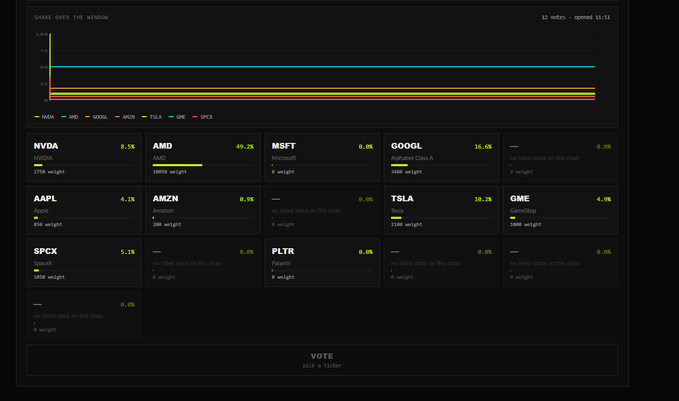Choose the SPCX SpaceX card
Image resolution: width=679 pixels, height=401 pixels.
tap(84, 262)
